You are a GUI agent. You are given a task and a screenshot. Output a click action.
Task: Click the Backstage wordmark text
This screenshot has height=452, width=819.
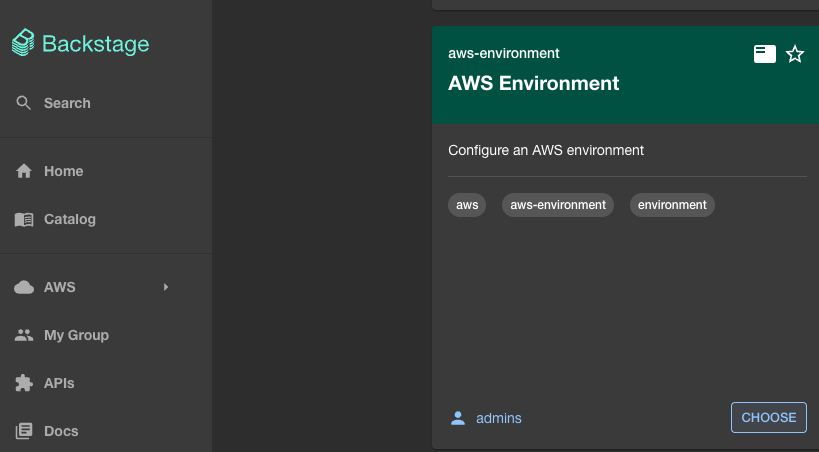point(96,44)
